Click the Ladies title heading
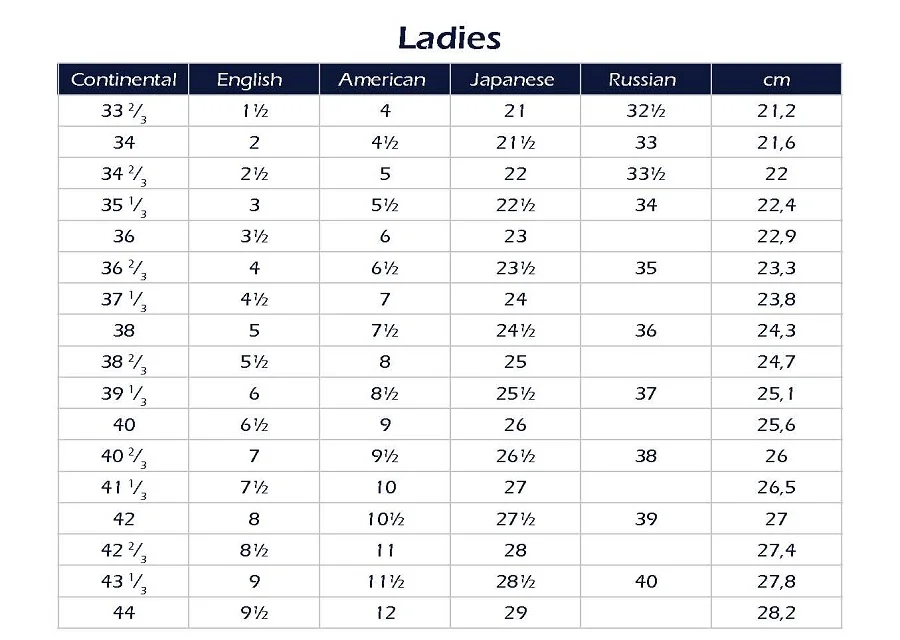The width and height of the screenshot is (900, 640). 449,38
